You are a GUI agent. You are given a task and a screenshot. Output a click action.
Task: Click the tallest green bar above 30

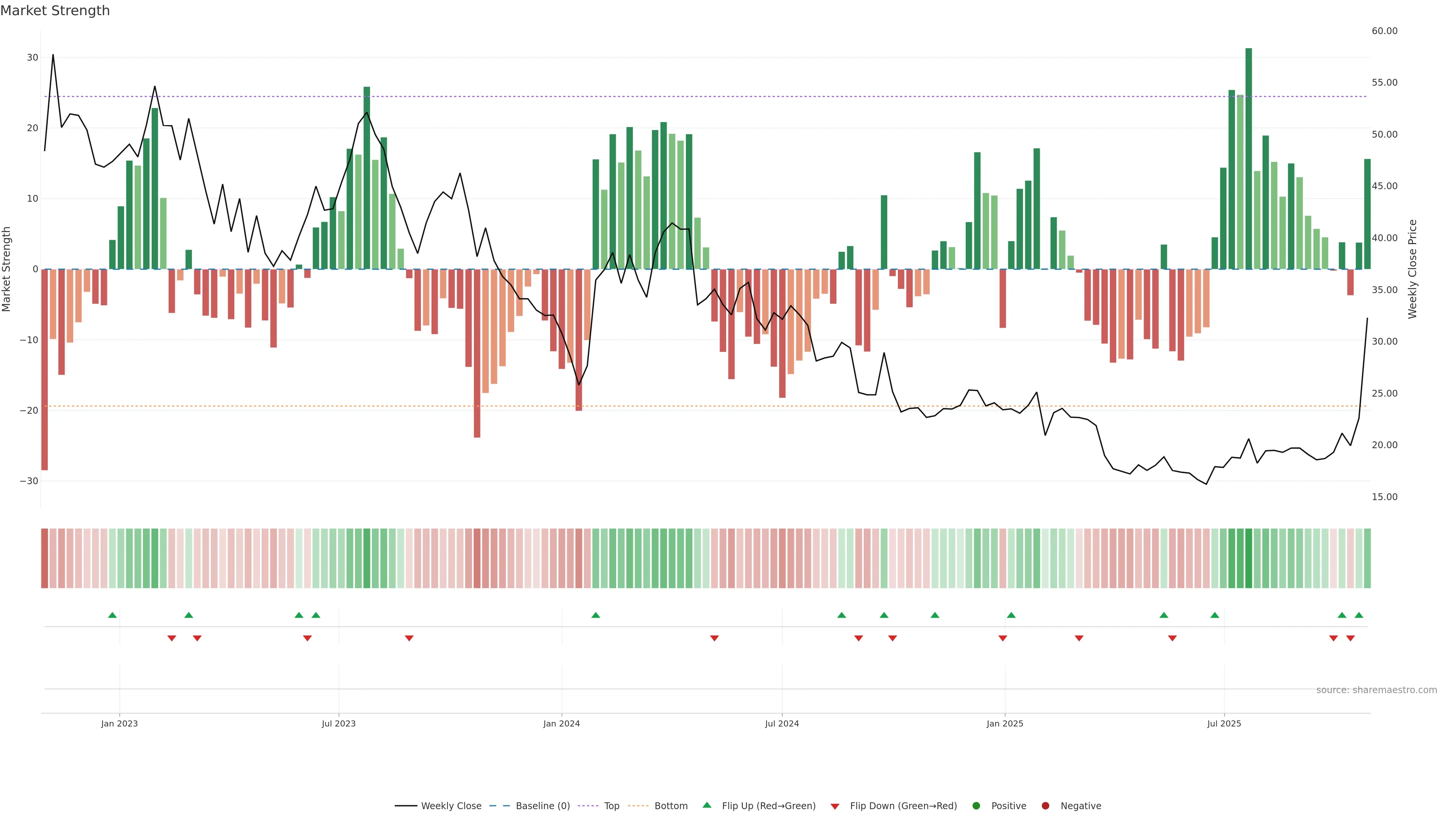point(1249,158)
